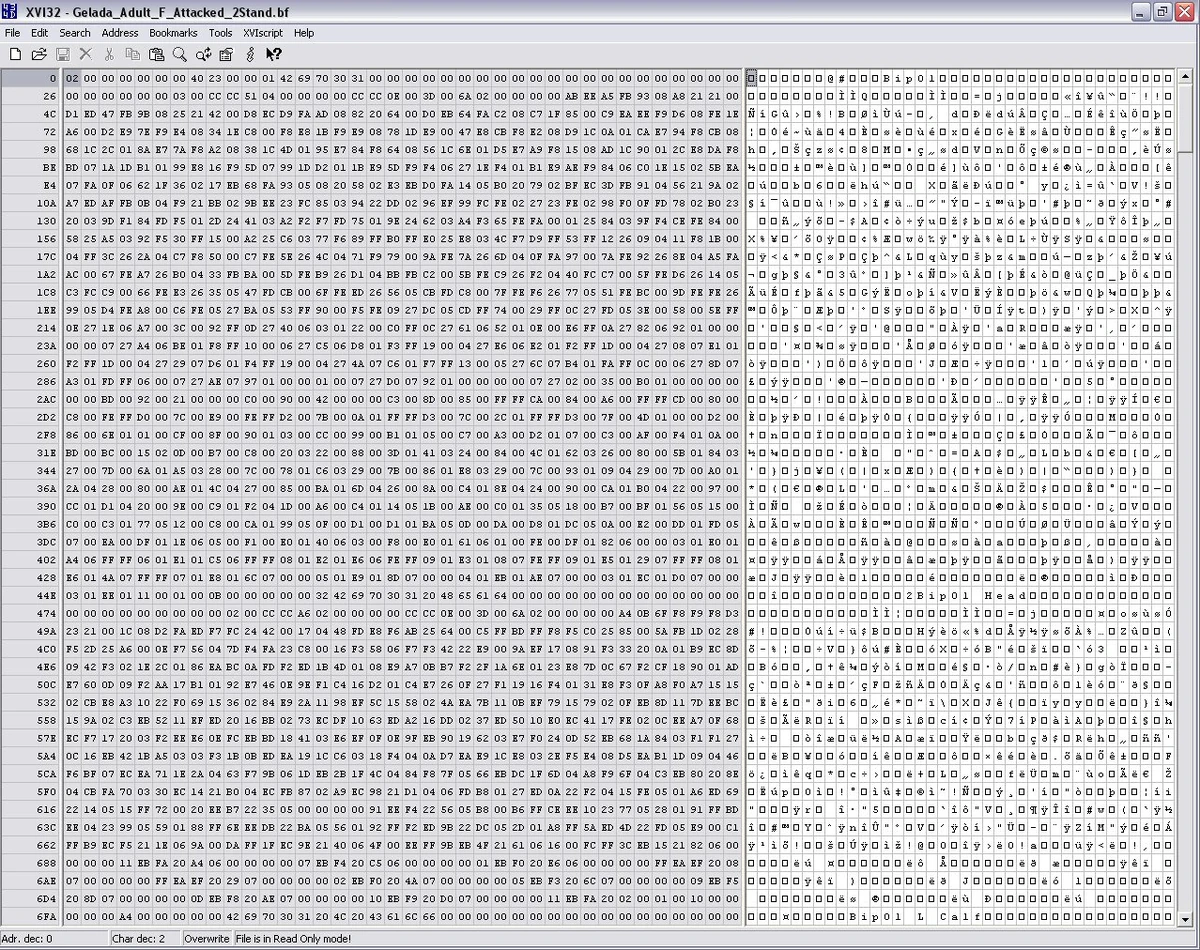
Task: Open Find with the magnifier icon
Action: pos(180,54)
